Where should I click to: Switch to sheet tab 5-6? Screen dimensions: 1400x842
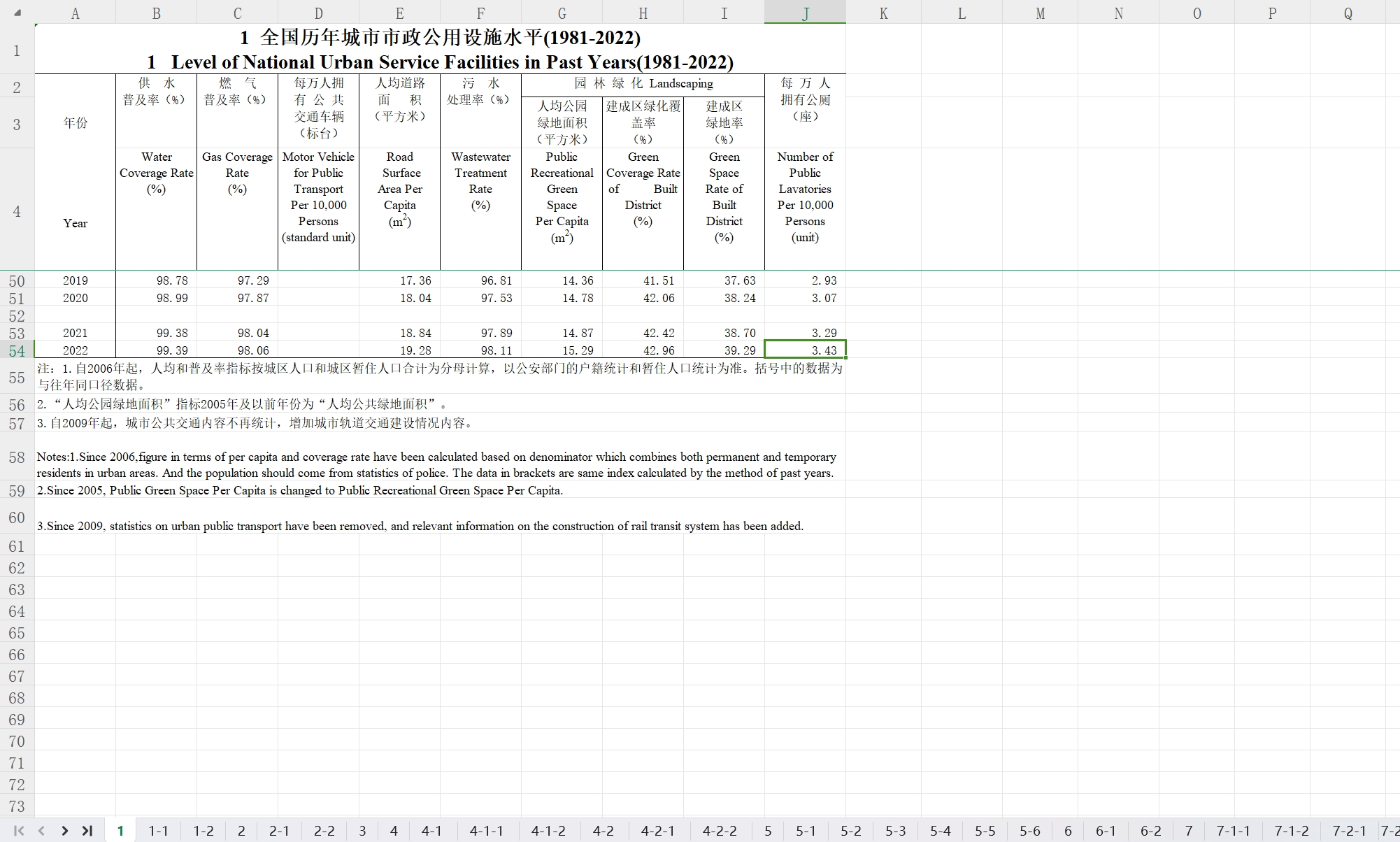point(1029,831)
